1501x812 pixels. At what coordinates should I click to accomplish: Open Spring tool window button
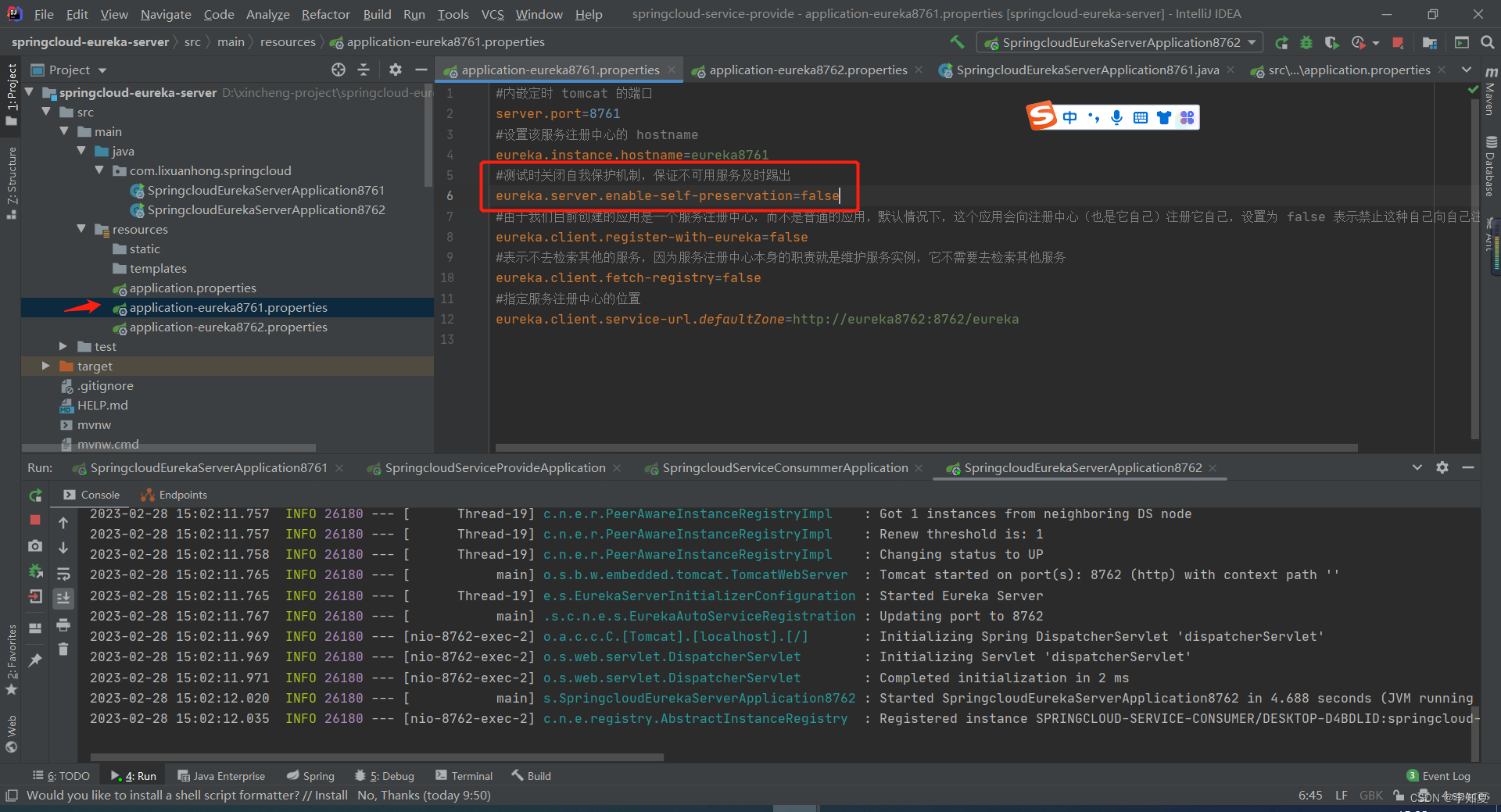310,775
